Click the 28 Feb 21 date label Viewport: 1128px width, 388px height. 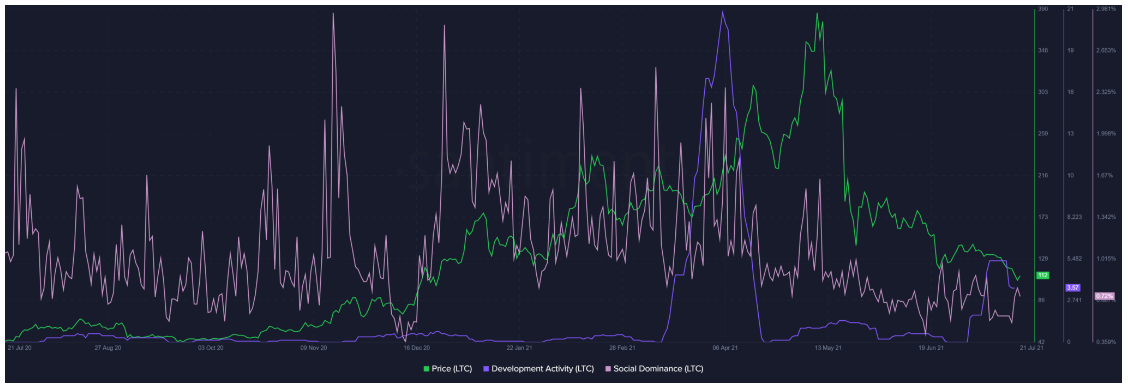(622, 347)
